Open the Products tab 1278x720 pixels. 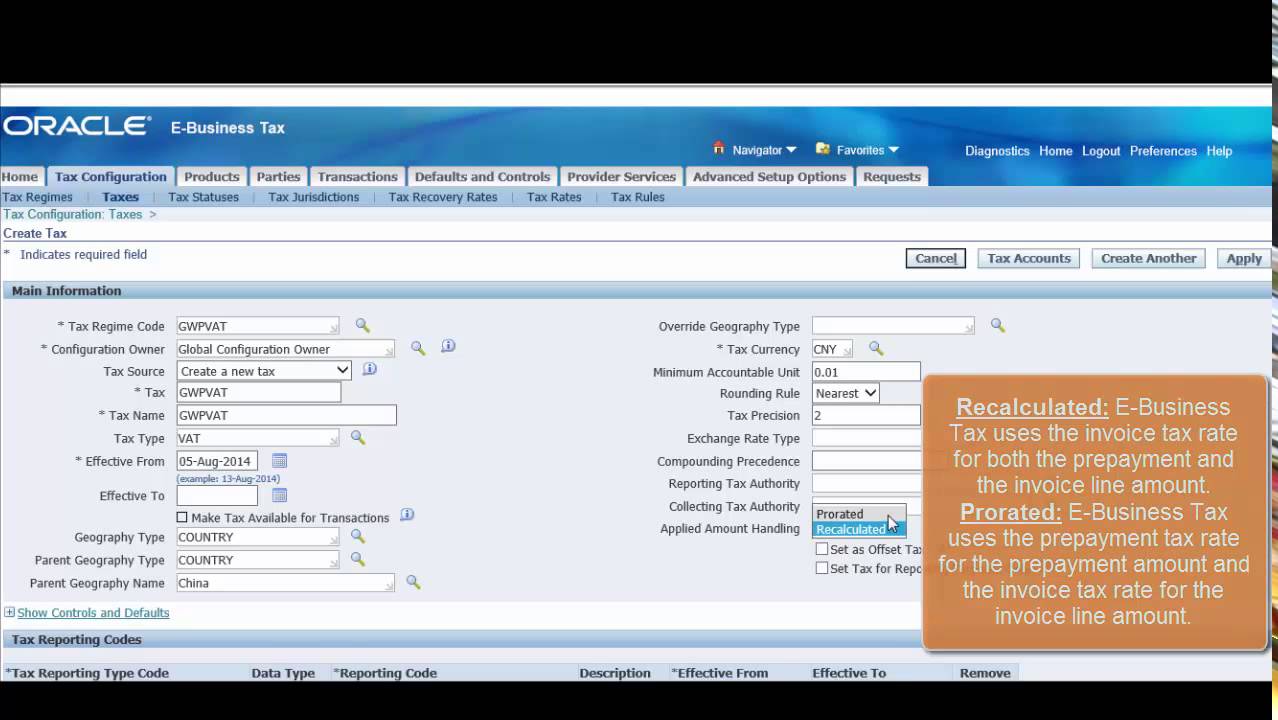(x=212, y=176)
